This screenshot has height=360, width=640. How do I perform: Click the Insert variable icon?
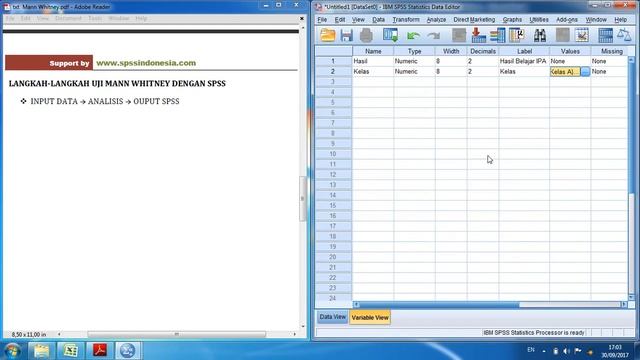pyautogui.click(x=582, y=36)
